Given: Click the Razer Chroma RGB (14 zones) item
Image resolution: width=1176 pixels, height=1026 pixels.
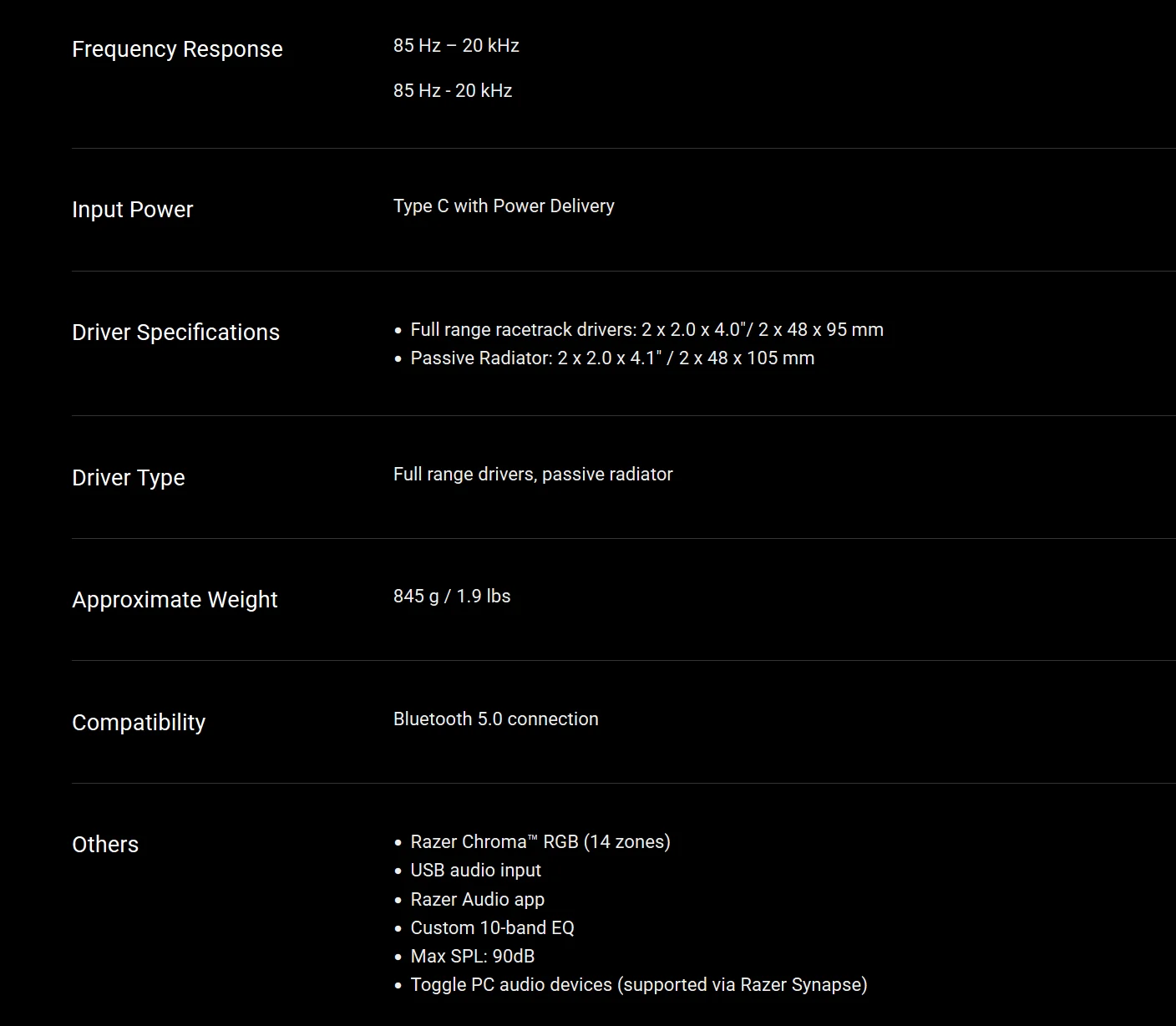Looking at the screenshot, I should point(540,842).
